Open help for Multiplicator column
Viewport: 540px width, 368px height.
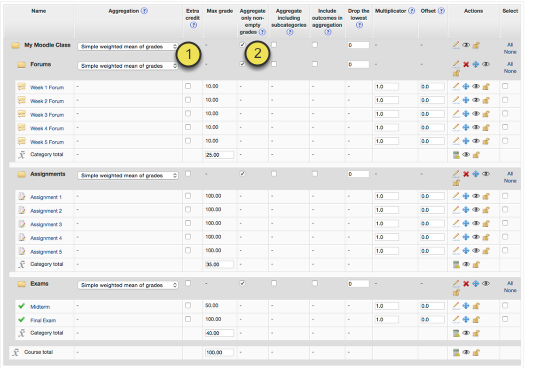click(412, 11)
